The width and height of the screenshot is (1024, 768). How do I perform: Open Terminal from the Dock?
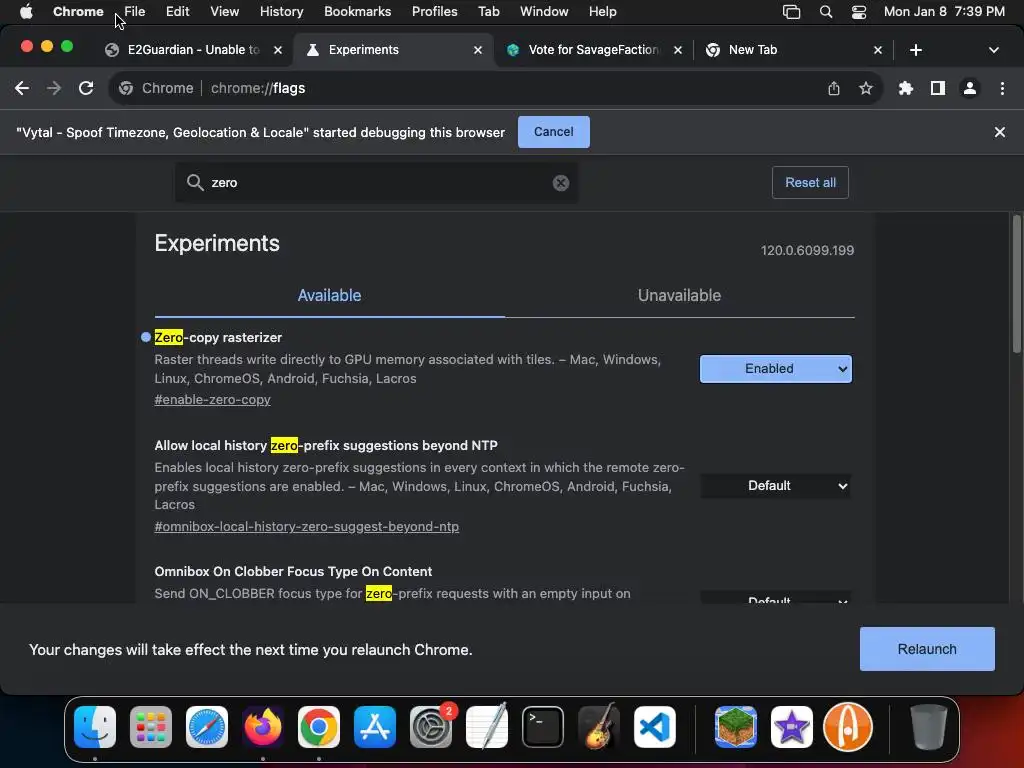point(543,727)
